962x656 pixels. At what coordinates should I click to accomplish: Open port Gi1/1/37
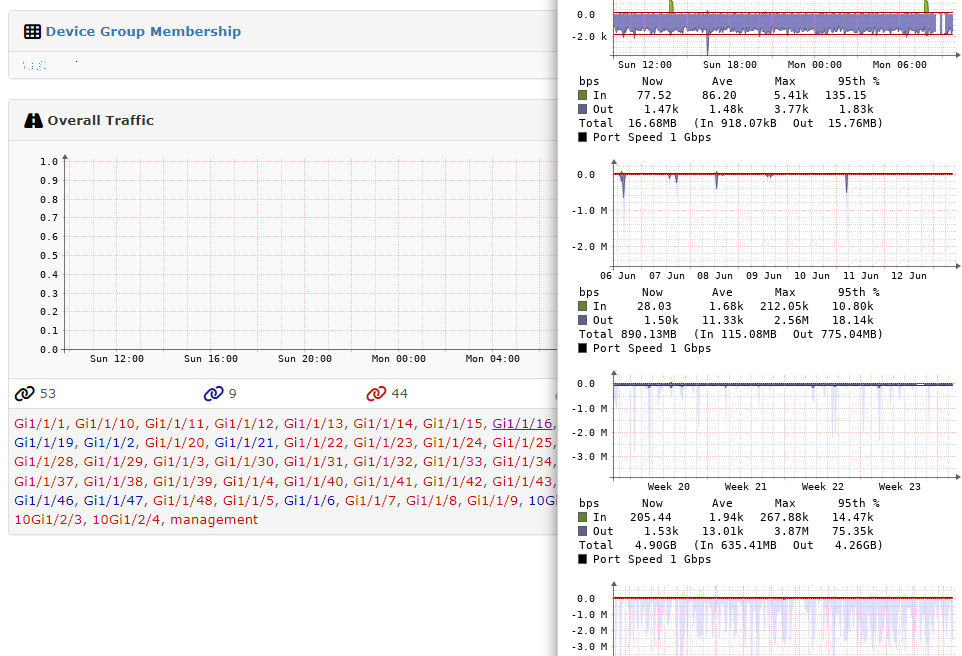[44, 482]
